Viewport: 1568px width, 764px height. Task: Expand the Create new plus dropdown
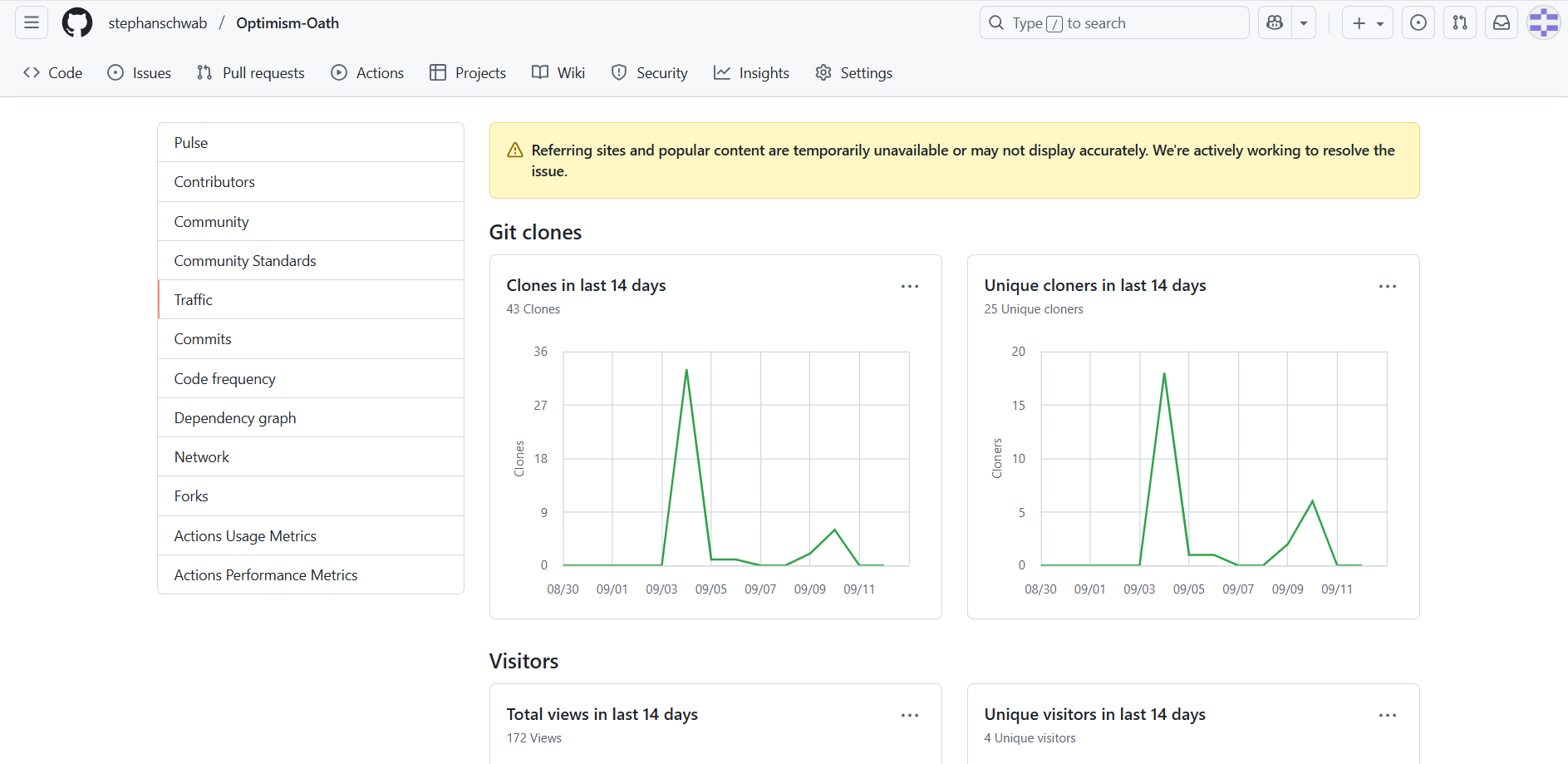[x=1367, y=23]
